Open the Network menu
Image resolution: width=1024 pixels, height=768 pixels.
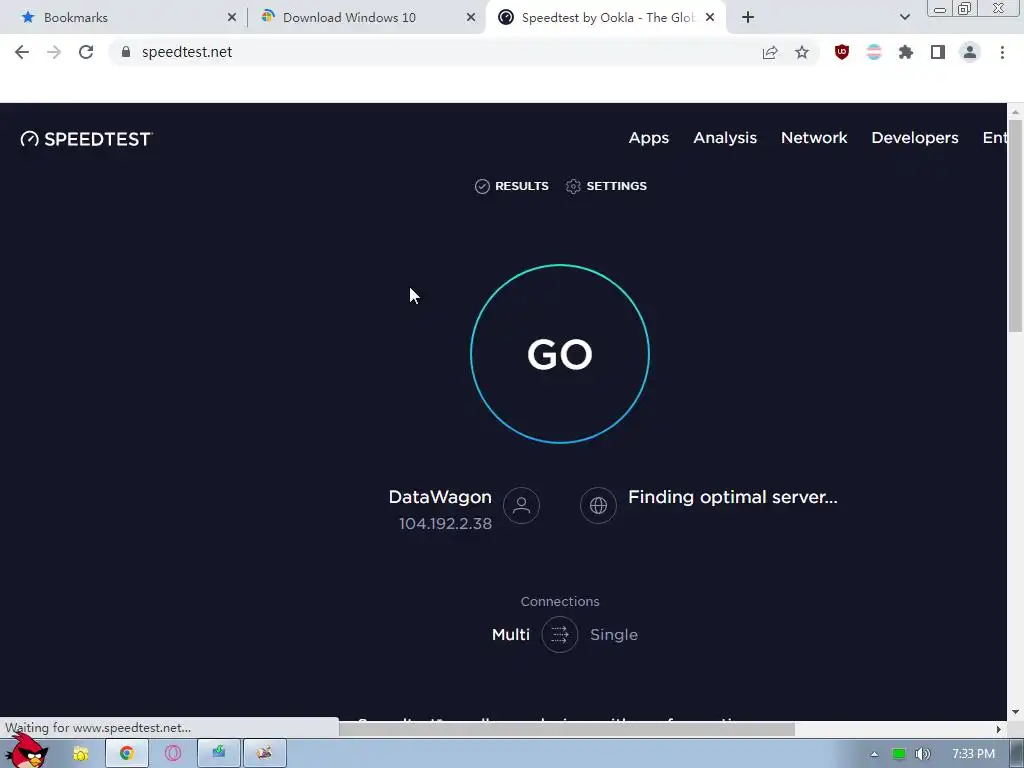tap(814, 138)
